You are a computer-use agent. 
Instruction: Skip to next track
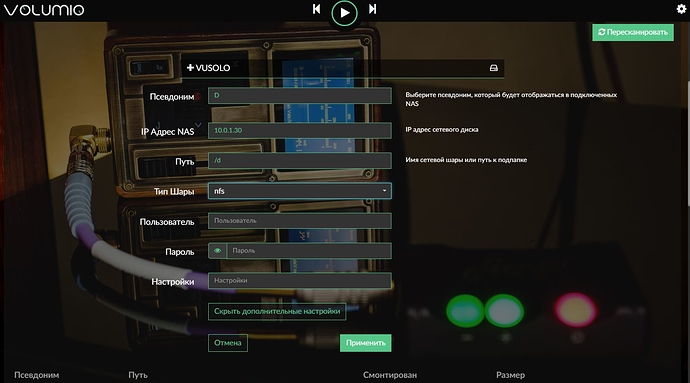(372, 9)
